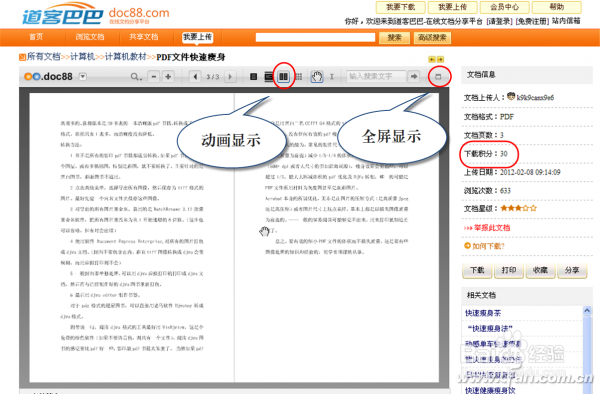Select single page view icon
This screenshot has width=600, height=394.
click(x=253, y=77)
